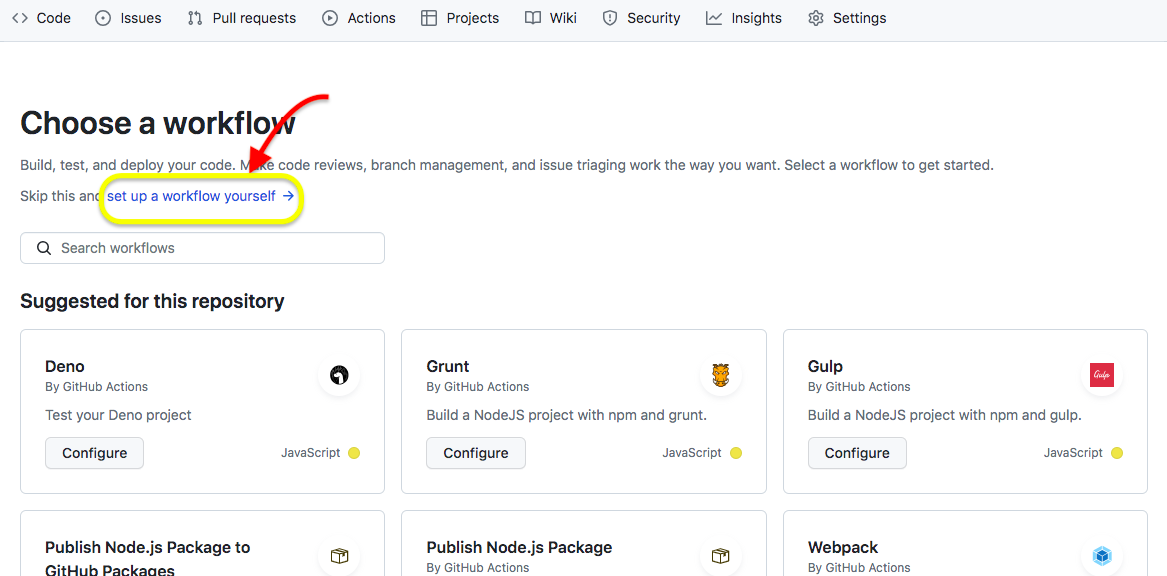The width and height of the screenshot is (1167, 576).
Task: Click the yellow JavaScript dot on Grunt card
Action: point(736,453)
